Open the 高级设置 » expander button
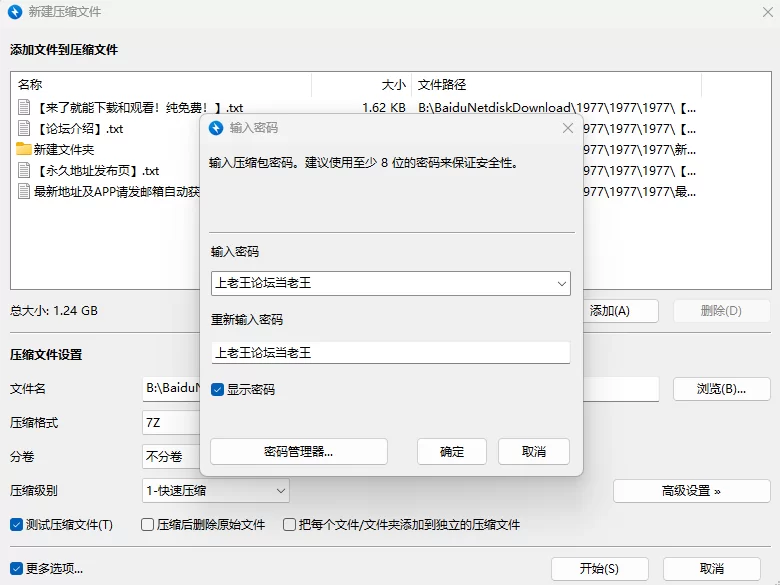780x585 pixels. pyautogui.click(x=691, y=490)
